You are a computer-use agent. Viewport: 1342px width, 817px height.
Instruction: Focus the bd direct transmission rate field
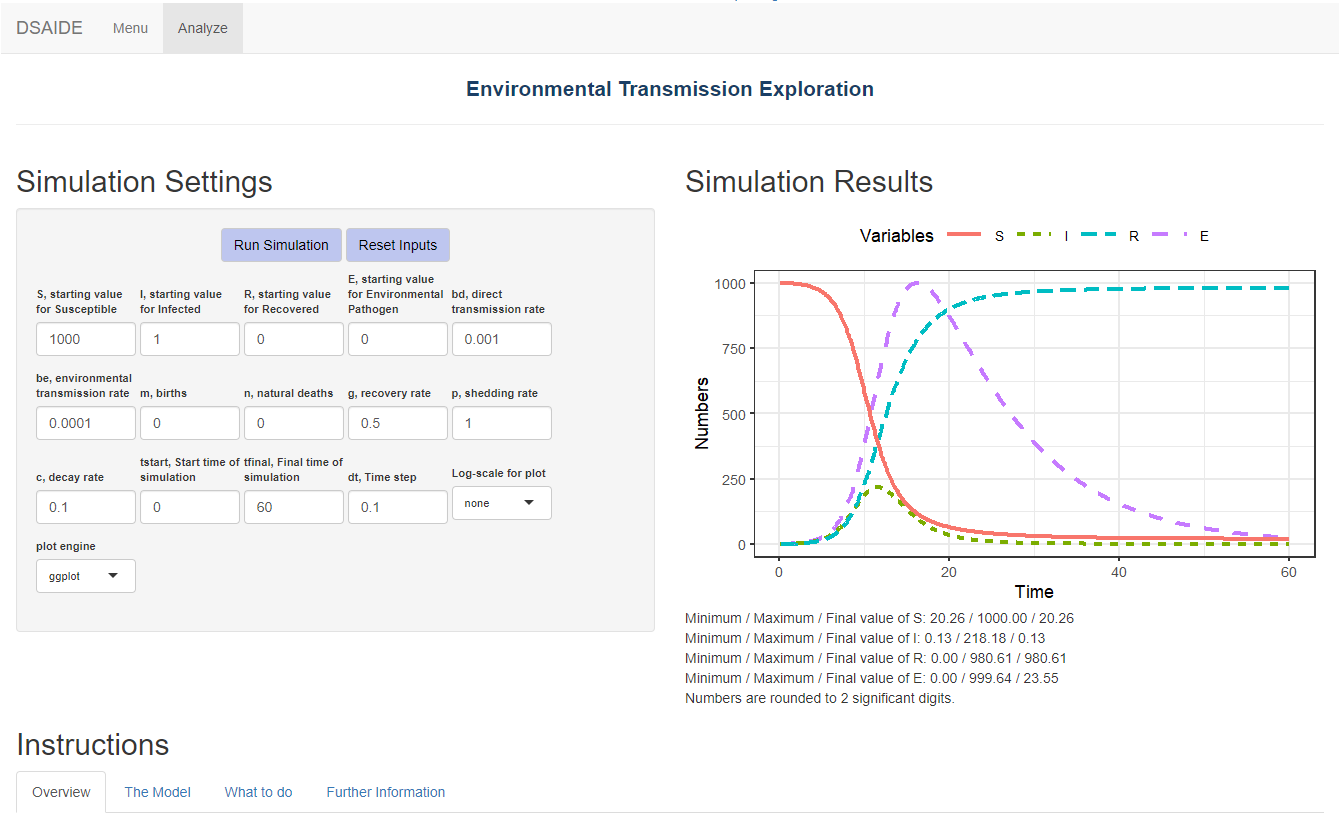click(x=502, y=339)
